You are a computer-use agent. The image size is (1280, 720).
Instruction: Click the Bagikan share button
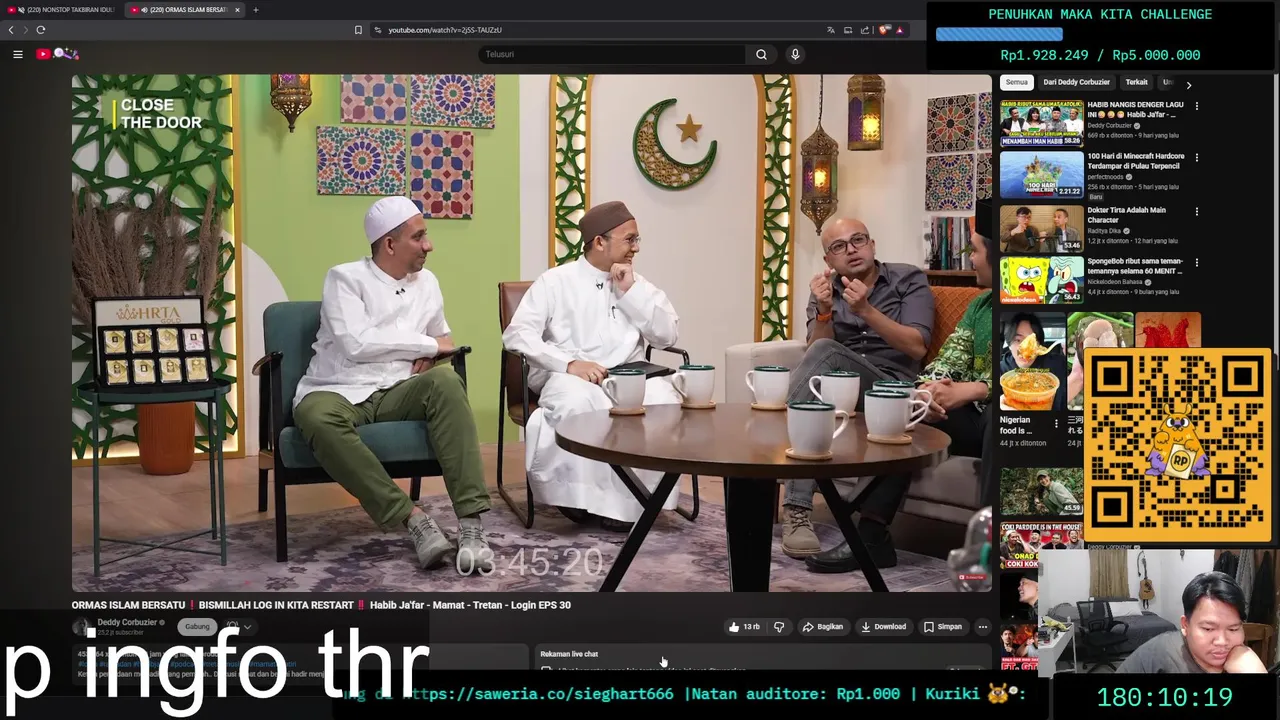[x=823, y=627]
